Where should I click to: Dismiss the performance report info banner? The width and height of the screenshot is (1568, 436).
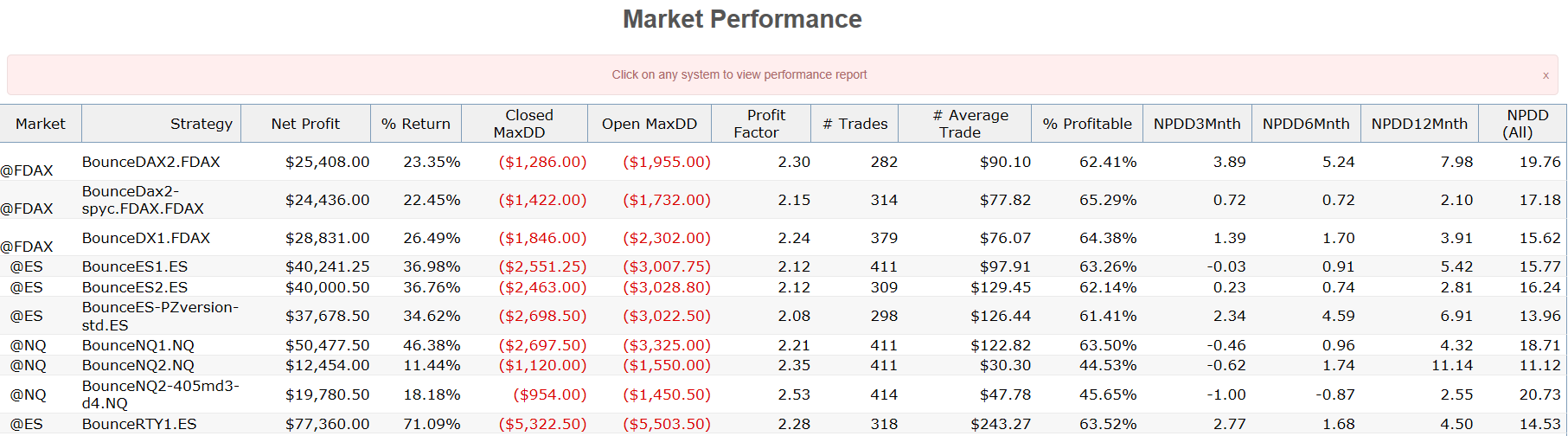[x=1546, y=75]
